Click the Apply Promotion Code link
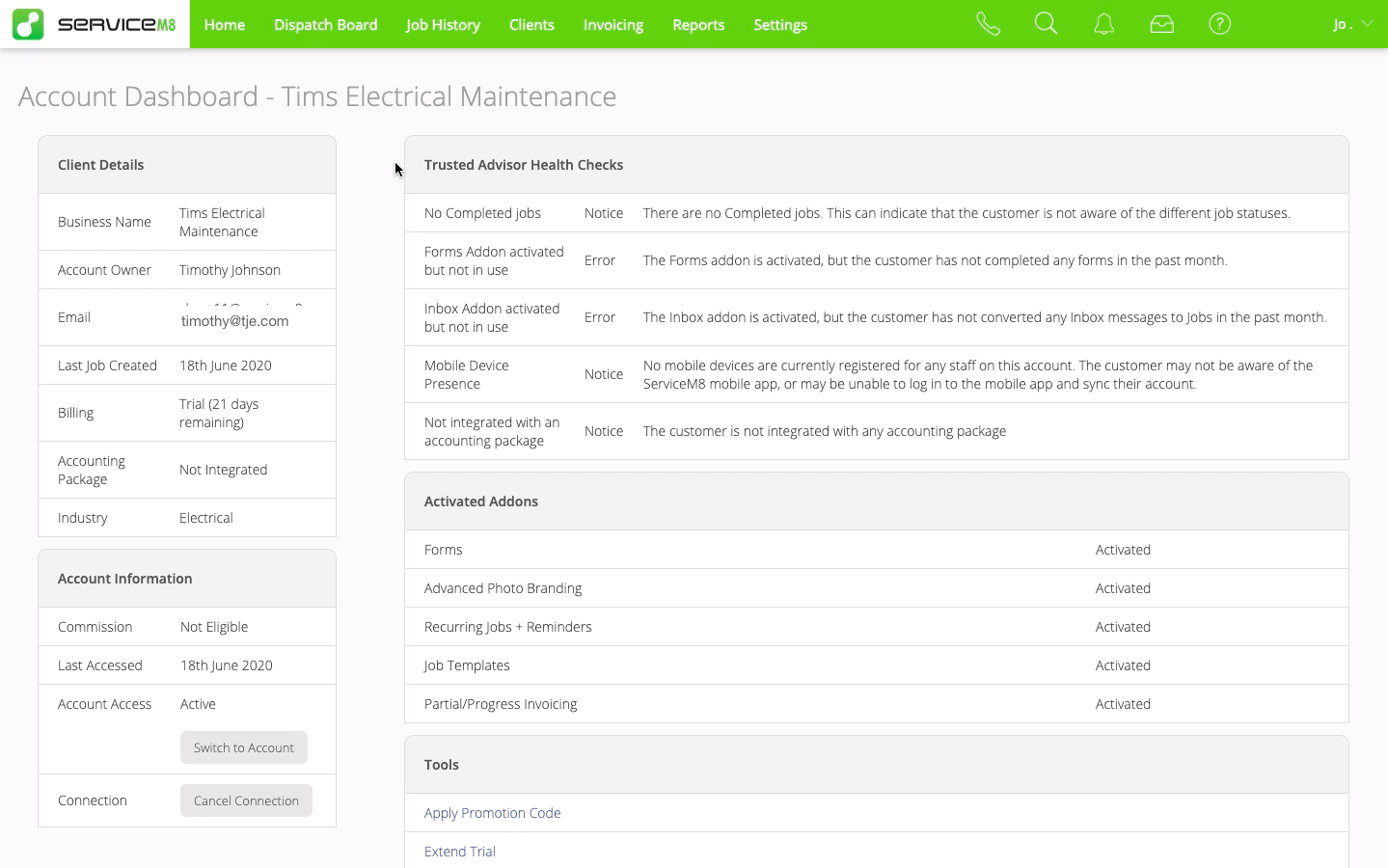 (x=492, y=813)
